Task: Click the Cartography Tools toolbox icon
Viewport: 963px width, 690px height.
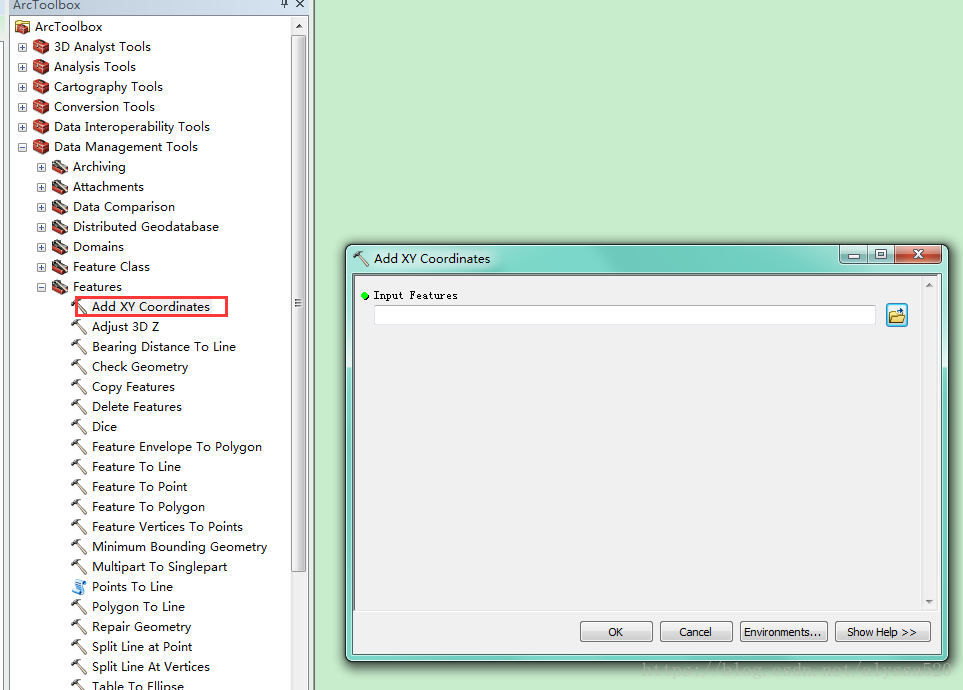Action: [41, 87]
